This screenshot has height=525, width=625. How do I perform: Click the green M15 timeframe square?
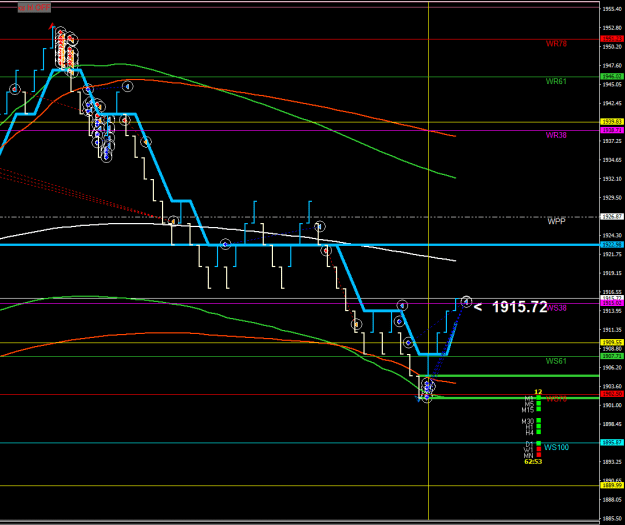point(539,409)
